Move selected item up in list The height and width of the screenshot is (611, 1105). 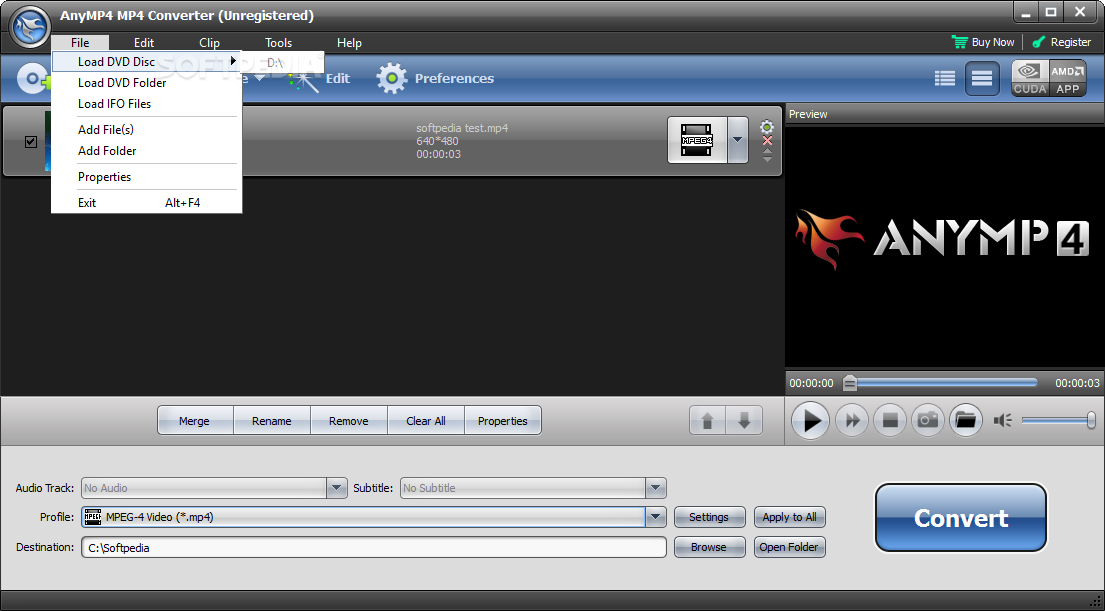pos(708,421)
